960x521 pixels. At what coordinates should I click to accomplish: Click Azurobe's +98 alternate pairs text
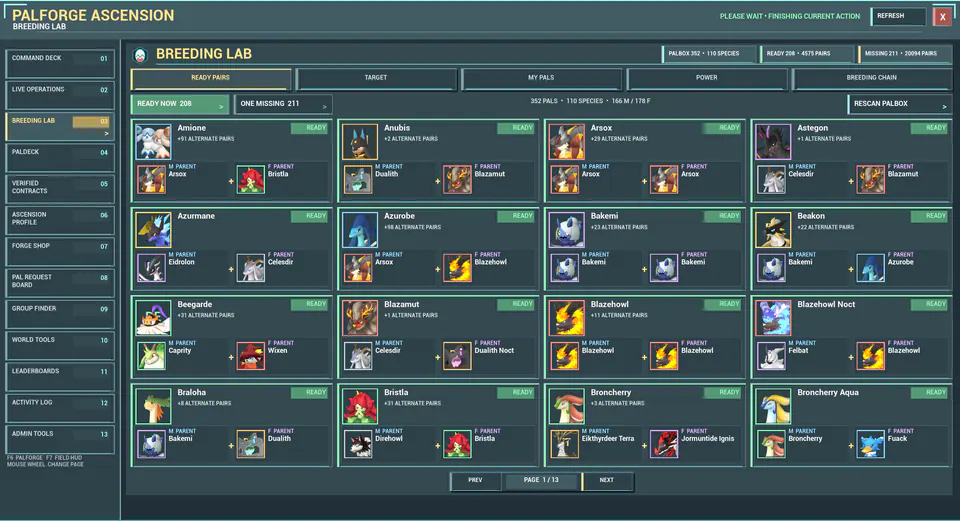[413, 227]
